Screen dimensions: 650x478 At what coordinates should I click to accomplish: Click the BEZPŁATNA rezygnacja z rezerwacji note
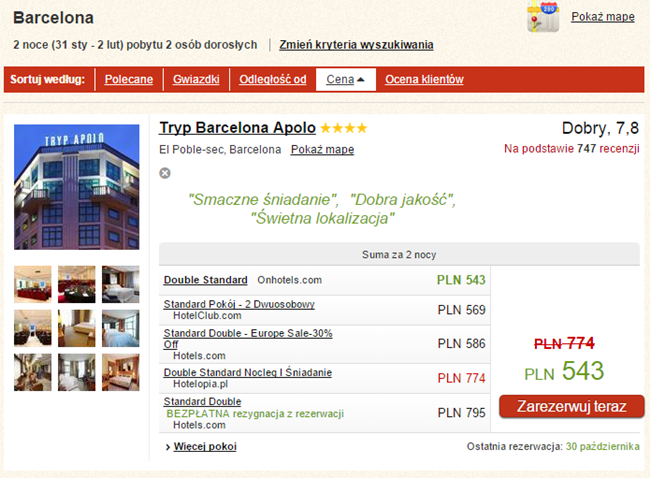pyautogui.click(x=255, y=413)
